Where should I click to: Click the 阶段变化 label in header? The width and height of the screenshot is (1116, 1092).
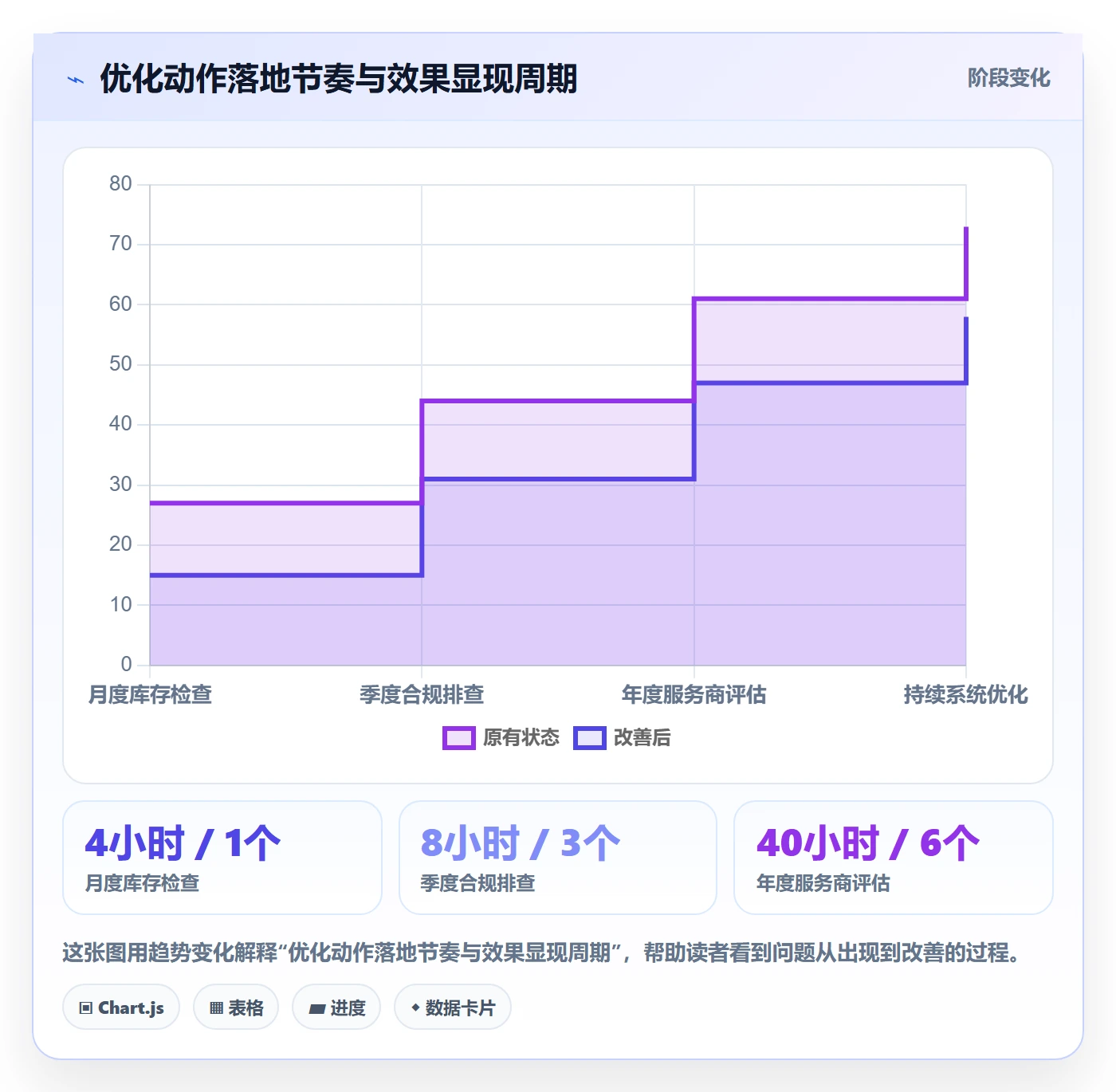(x=1008, y=78)
